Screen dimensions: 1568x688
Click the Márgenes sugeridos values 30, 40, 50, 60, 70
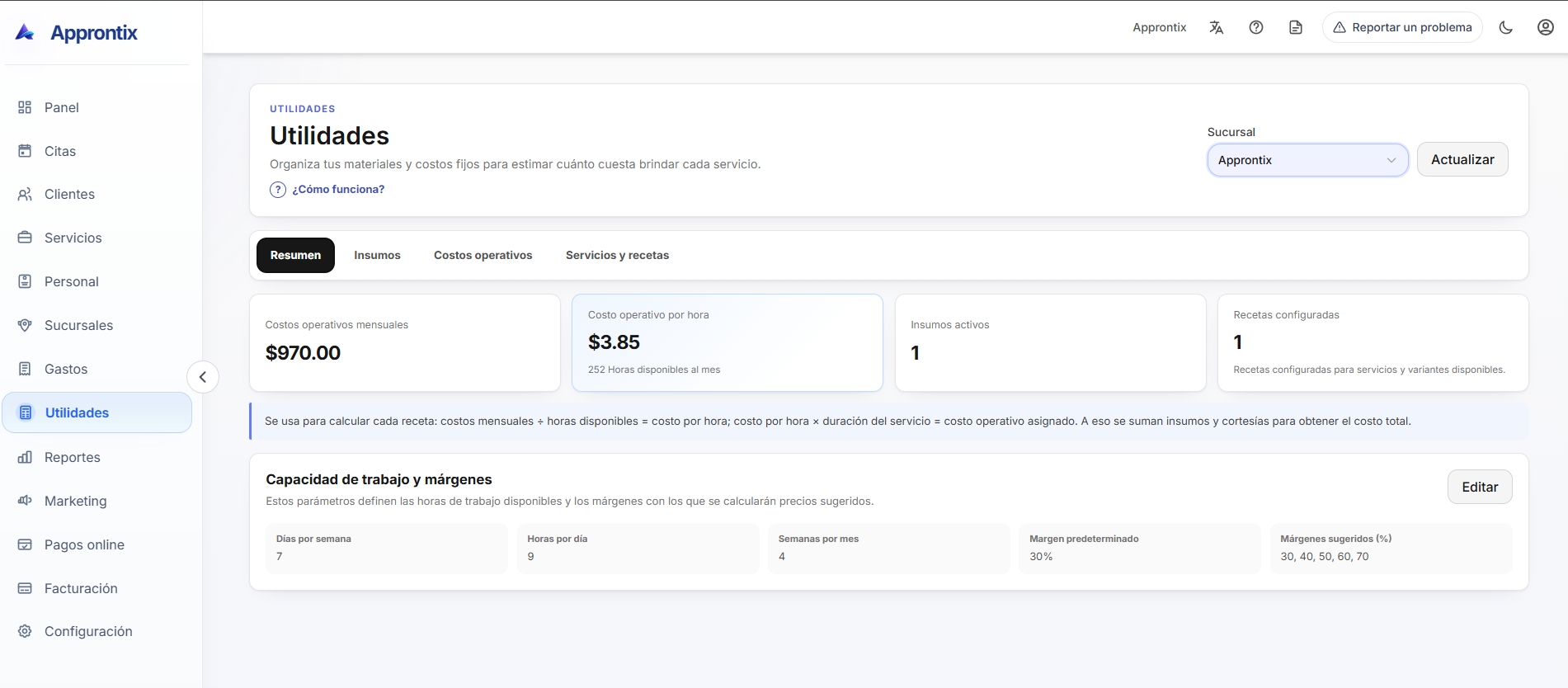[1324, 557]
